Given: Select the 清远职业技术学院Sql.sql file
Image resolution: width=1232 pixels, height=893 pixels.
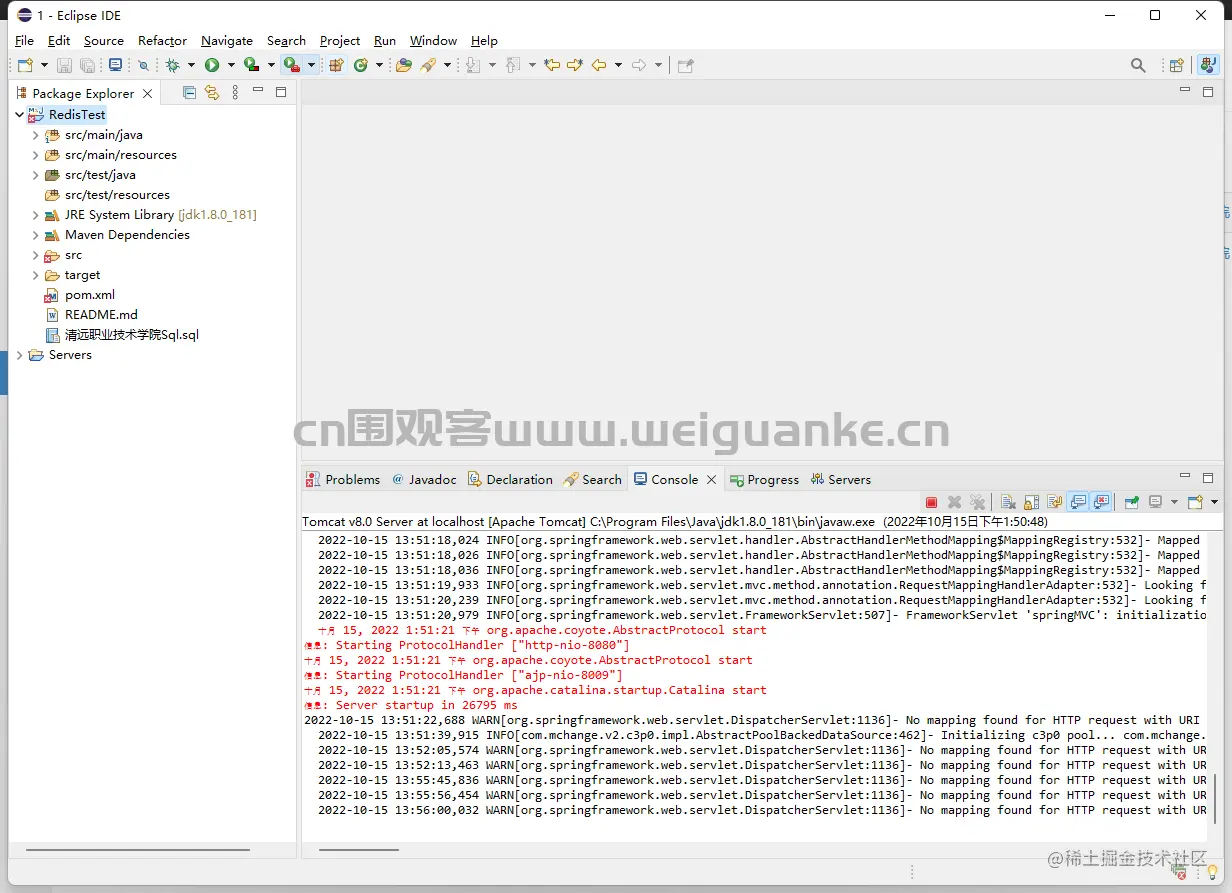Looking at the screenshot, I should [x=131, y=335].
